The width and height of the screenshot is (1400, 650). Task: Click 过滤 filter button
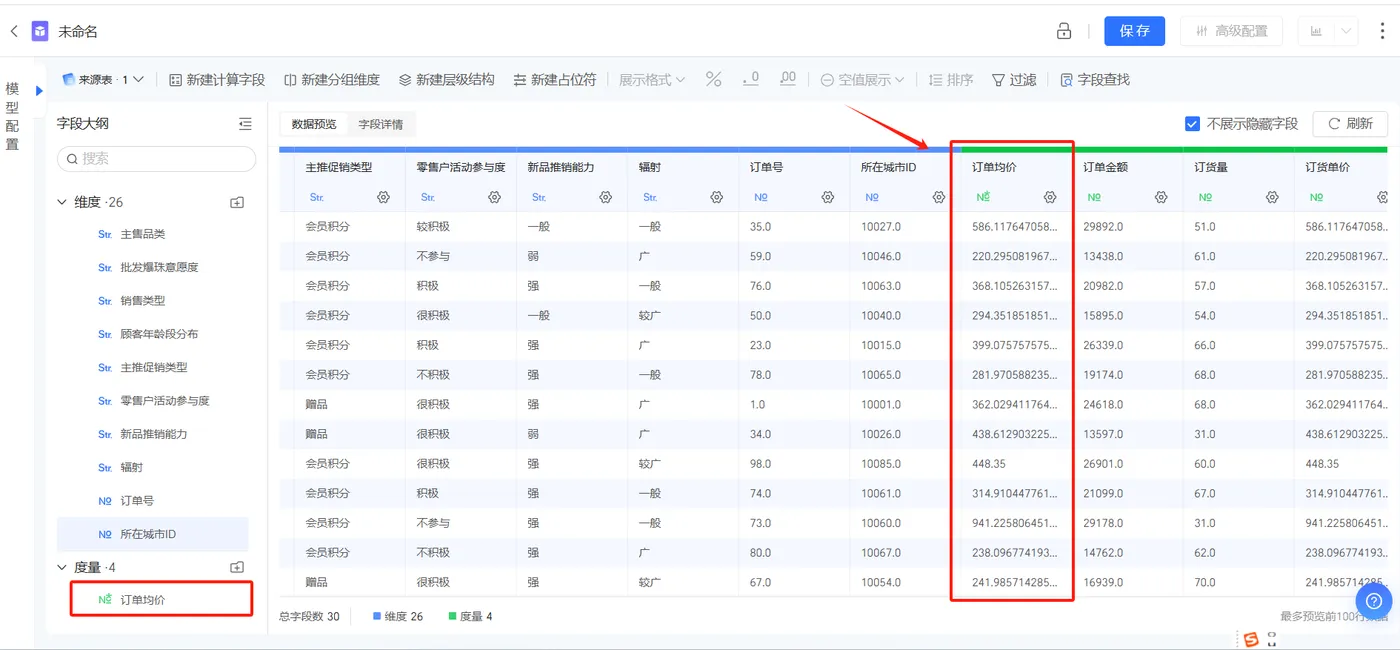(1014, 79)
